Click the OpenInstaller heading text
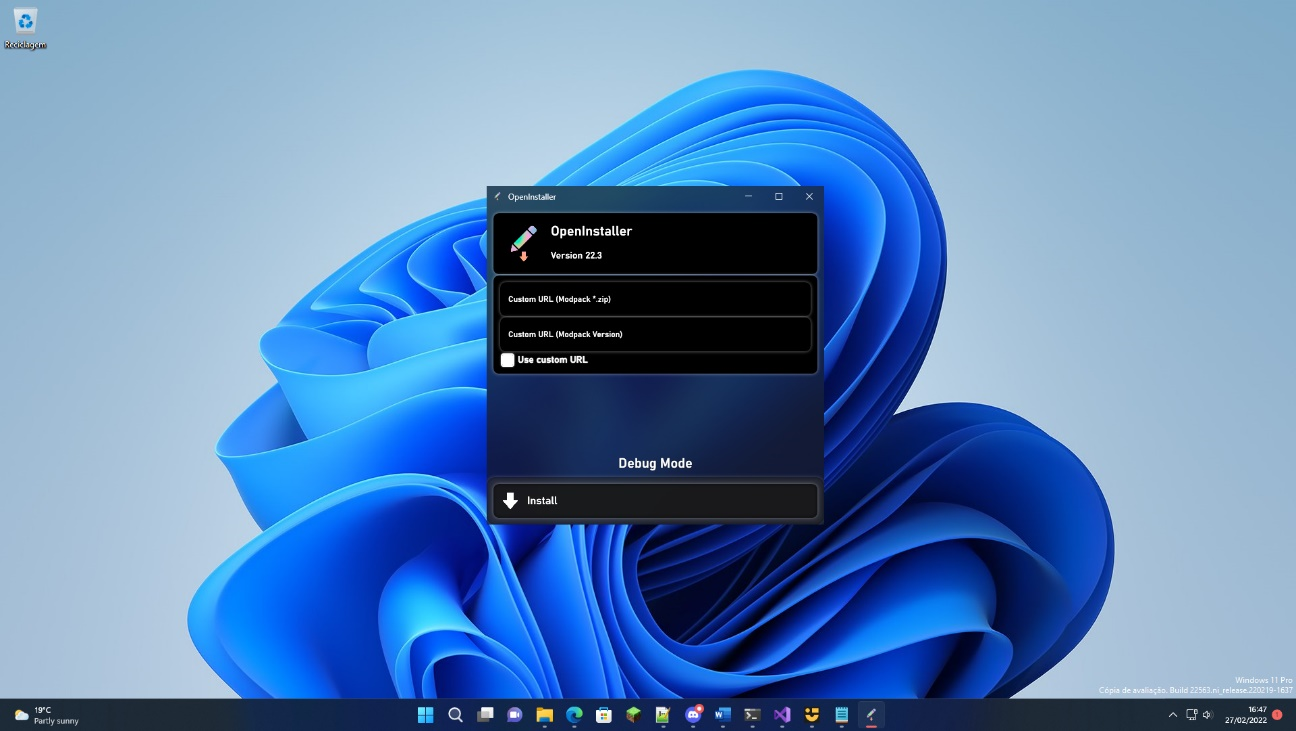Image resolution: width=1296 pixels, height=731 pixels. tap(591, 231)
